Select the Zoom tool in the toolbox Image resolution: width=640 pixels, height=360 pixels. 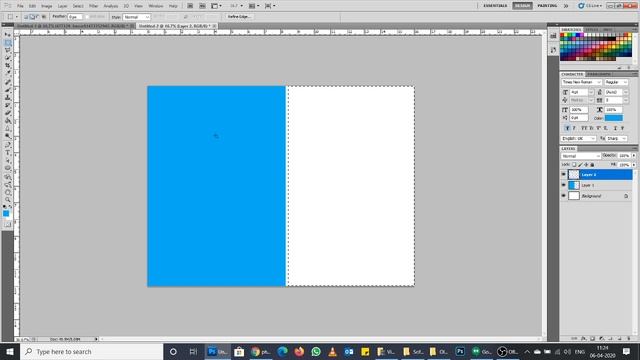coord(7,200)
